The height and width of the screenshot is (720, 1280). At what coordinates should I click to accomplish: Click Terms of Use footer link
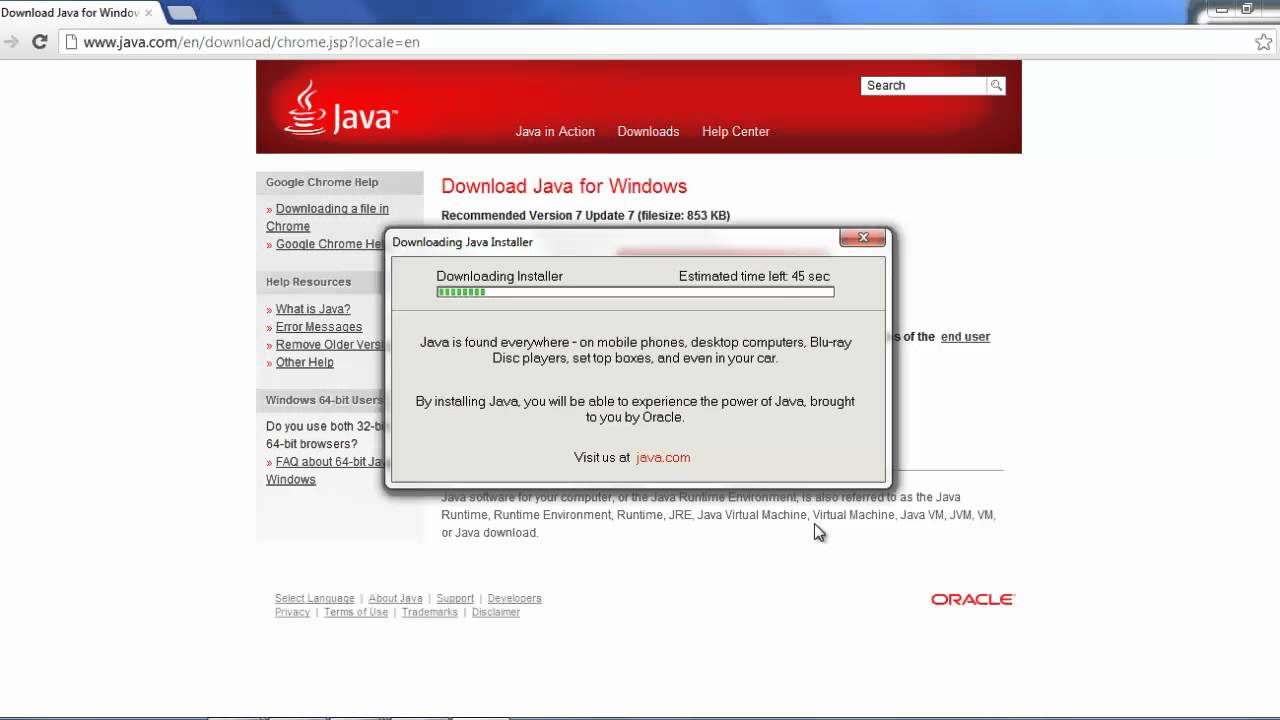click(x=356, y=613)
